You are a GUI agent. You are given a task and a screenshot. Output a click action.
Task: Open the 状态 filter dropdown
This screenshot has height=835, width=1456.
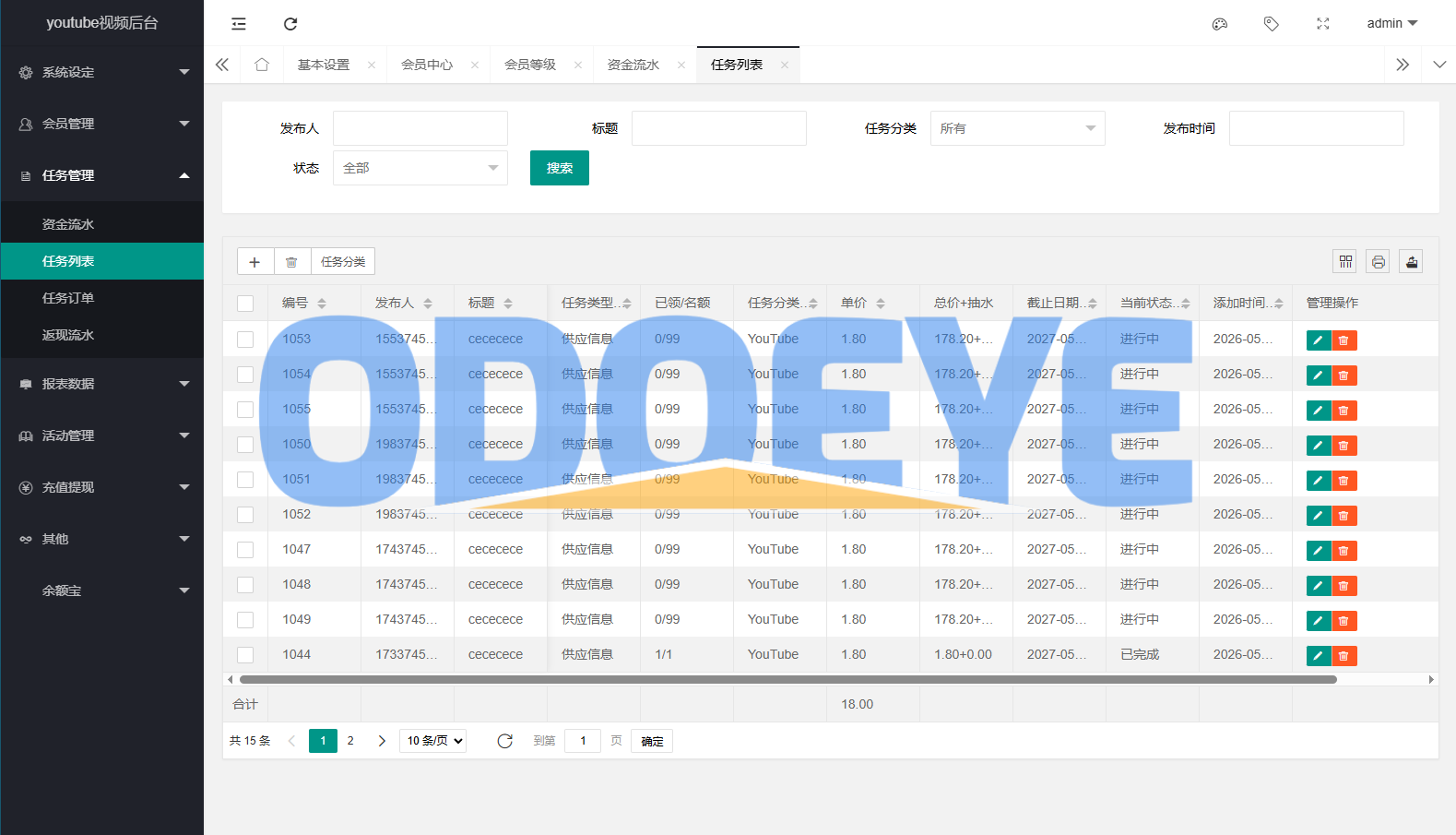click(420, 168)
